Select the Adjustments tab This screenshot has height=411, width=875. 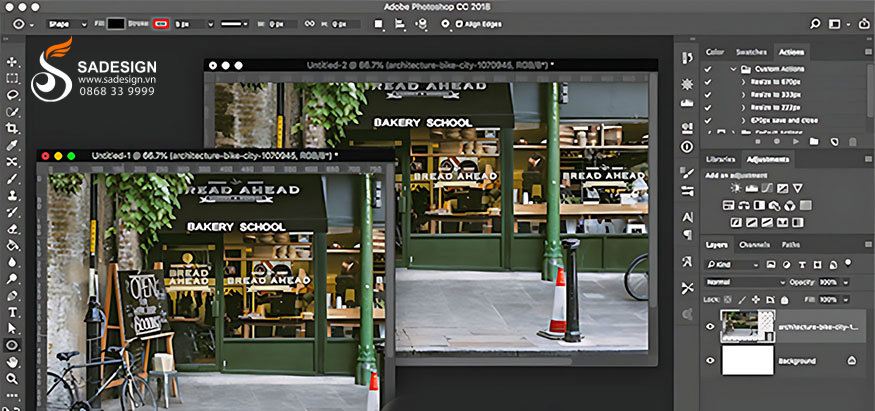coord(767,159)
